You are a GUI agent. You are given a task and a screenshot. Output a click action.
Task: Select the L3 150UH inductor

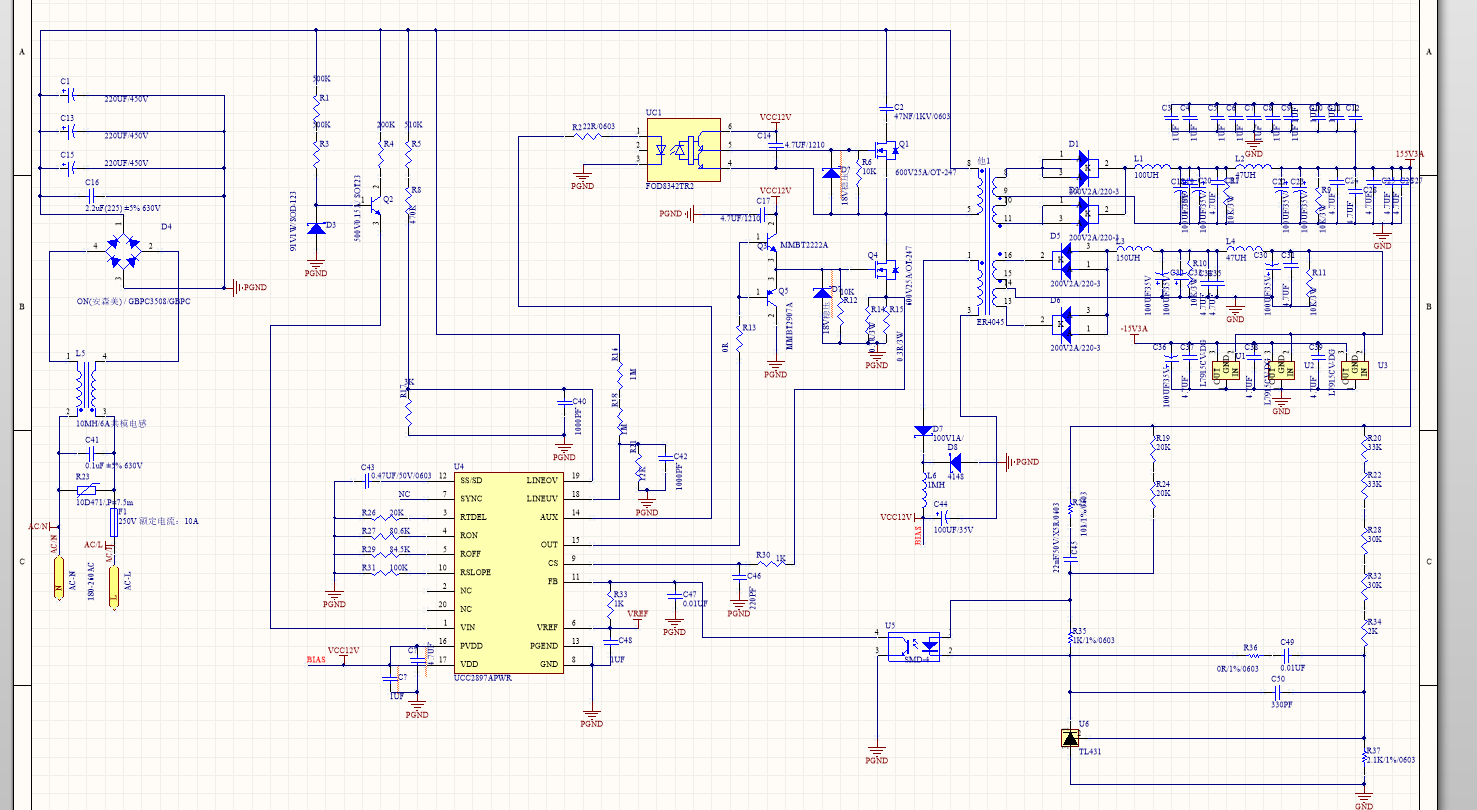click(1136, 250)
